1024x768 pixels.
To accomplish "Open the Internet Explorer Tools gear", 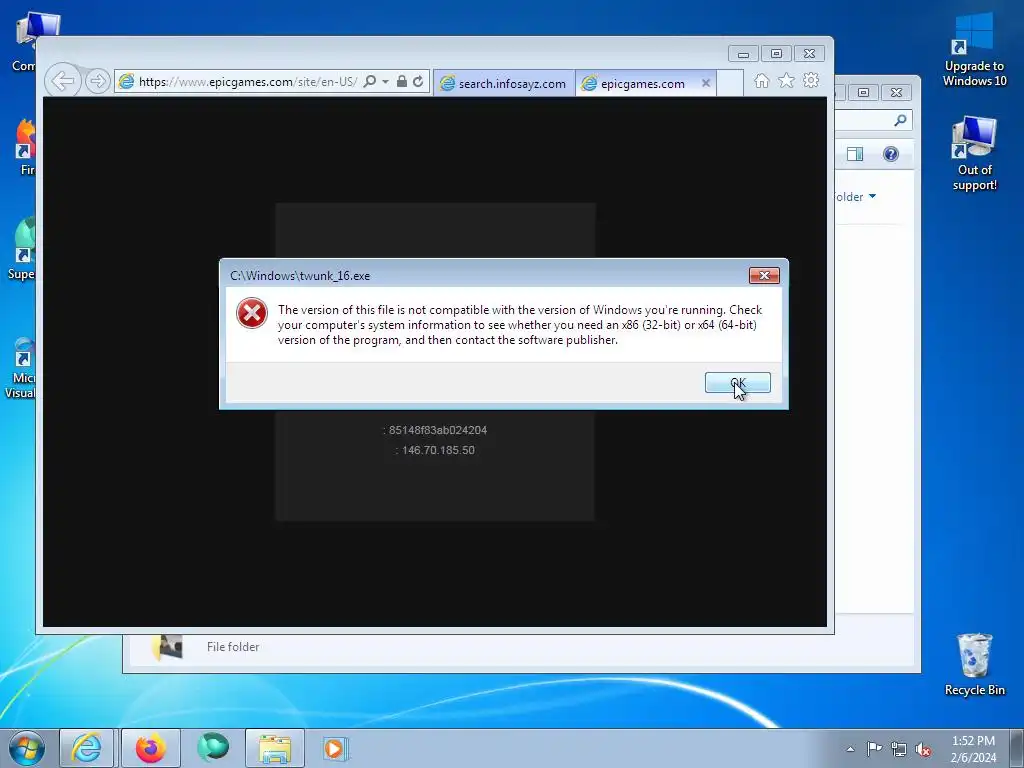I will (x=811, y=80).
